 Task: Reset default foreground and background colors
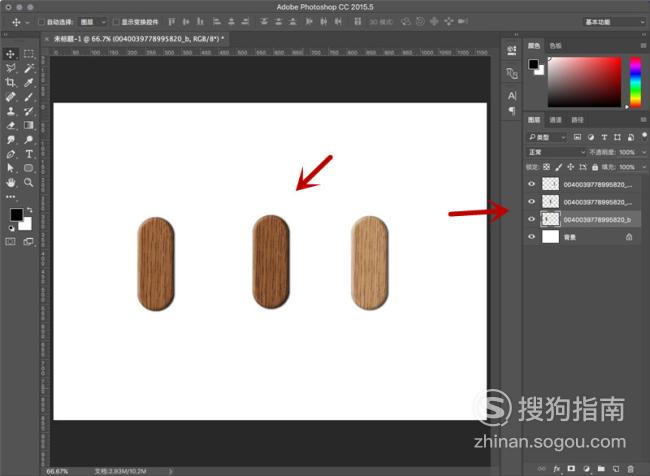(x=12, y=228)
